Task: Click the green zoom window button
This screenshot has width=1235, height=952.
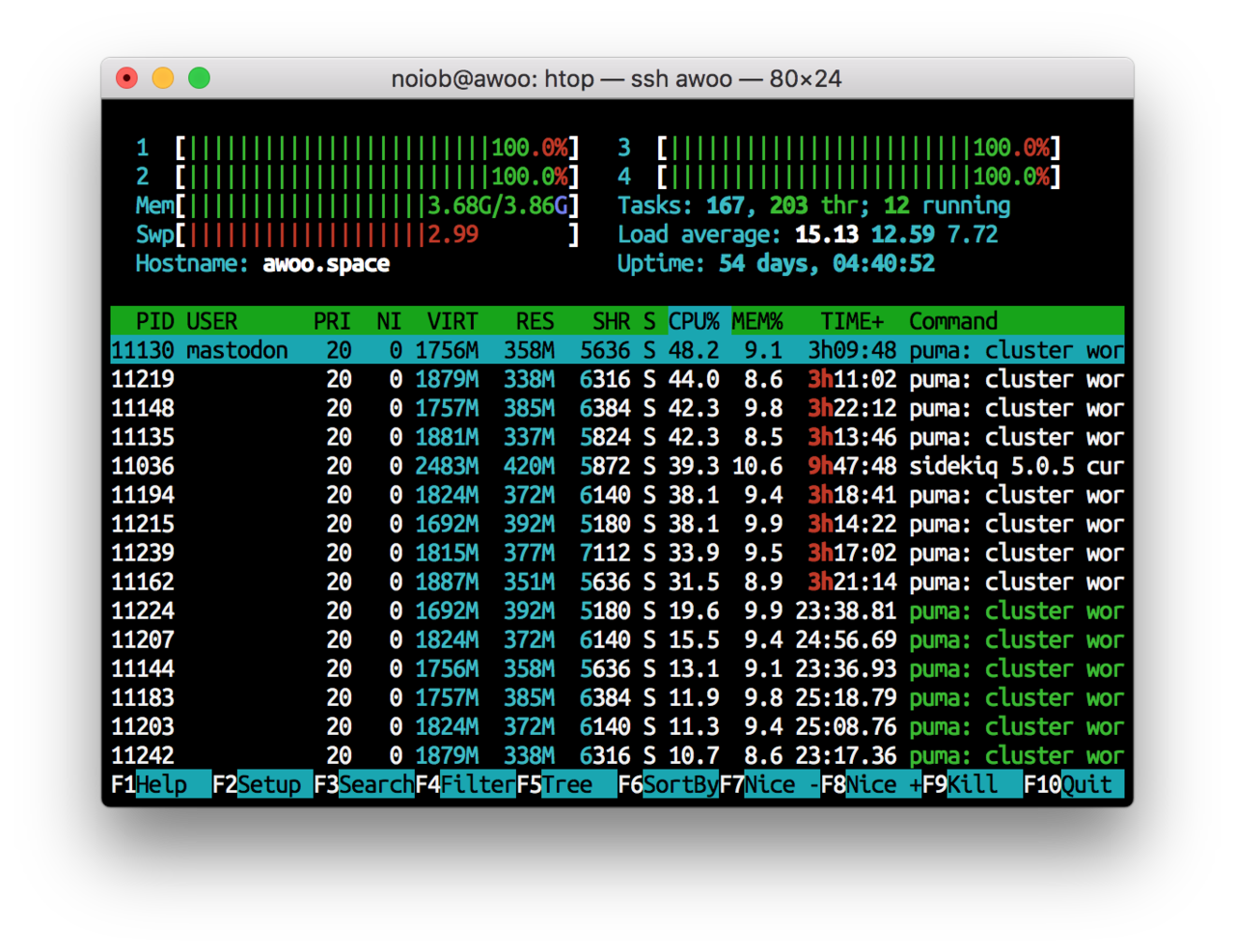Action: point(199,78)
